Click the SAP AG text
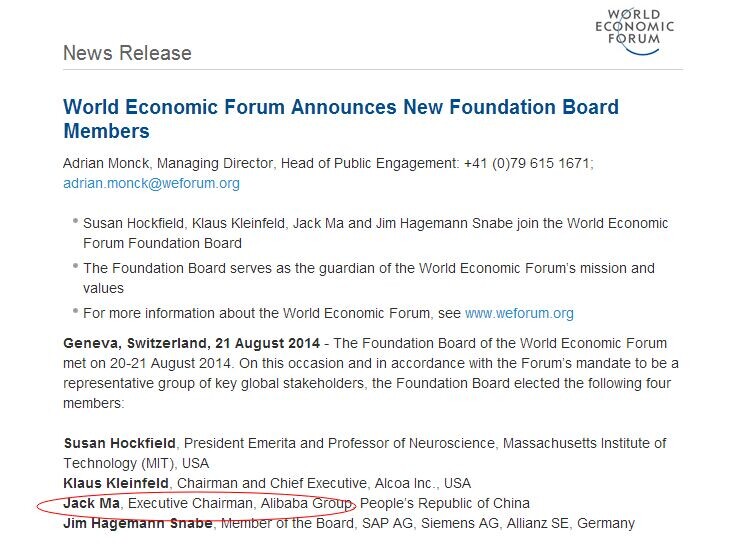 (x=387, y=523)
